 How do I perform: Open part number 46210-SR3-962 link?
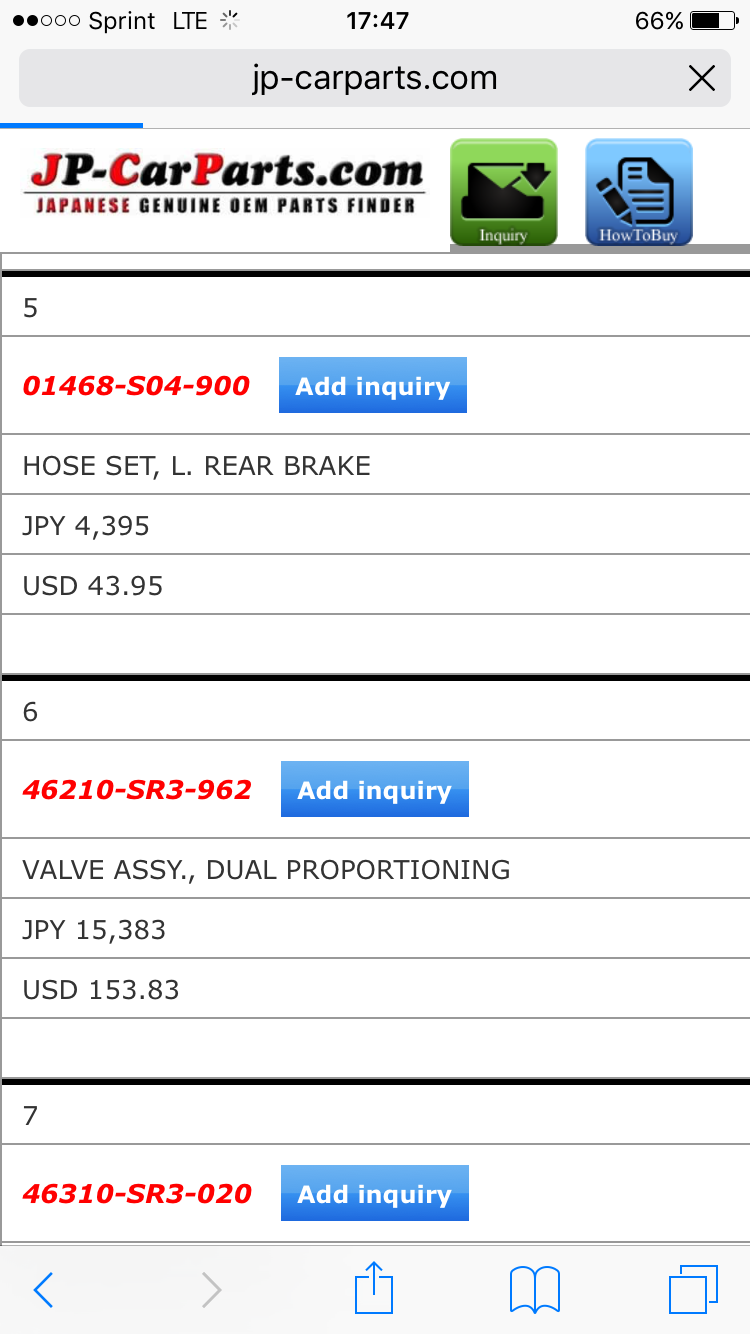click(137, 790)
